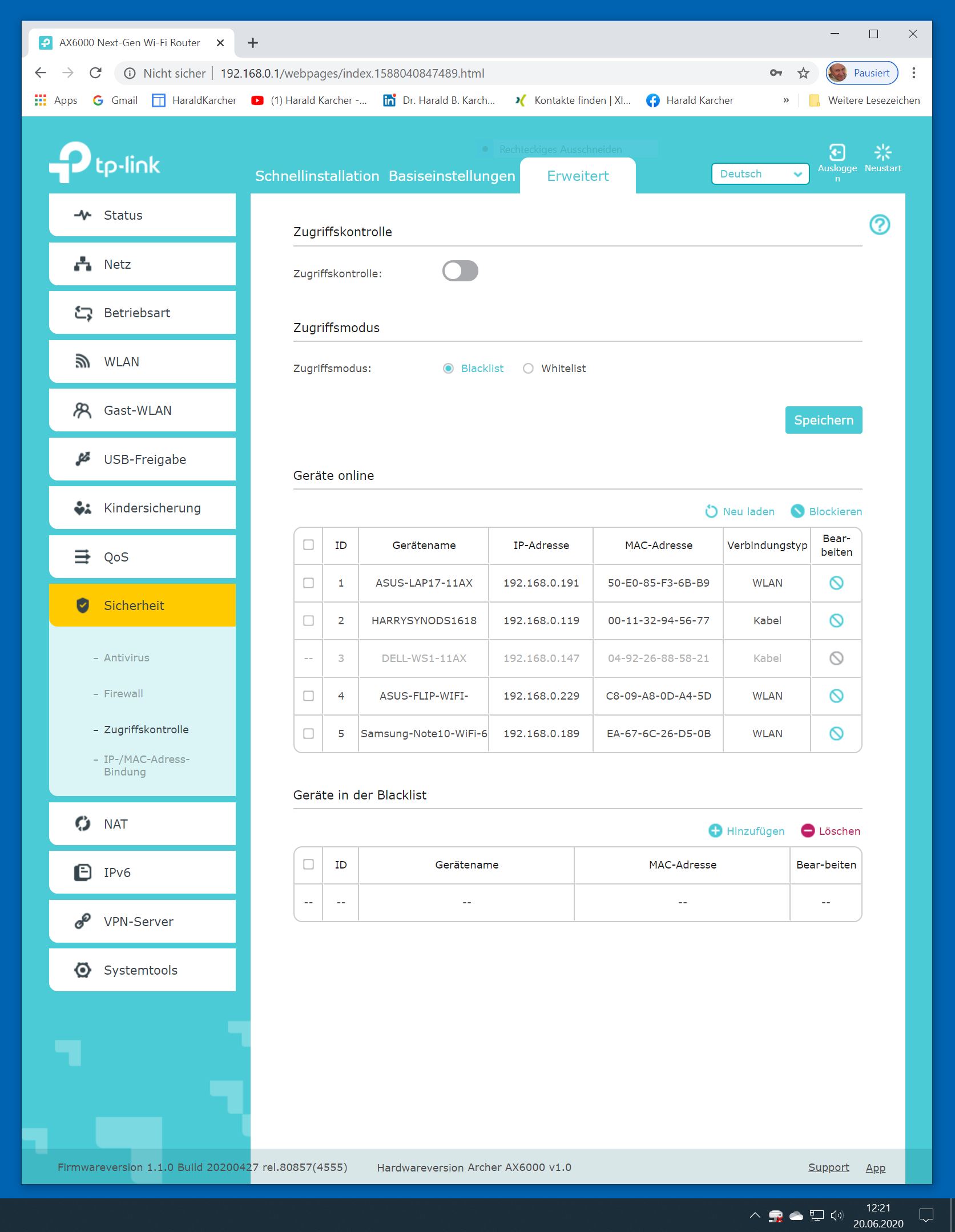Expand hidden system tray icons
The width and height of the screenshot is (955, 1232).
pyautogui.click(x=755, y=1215)
